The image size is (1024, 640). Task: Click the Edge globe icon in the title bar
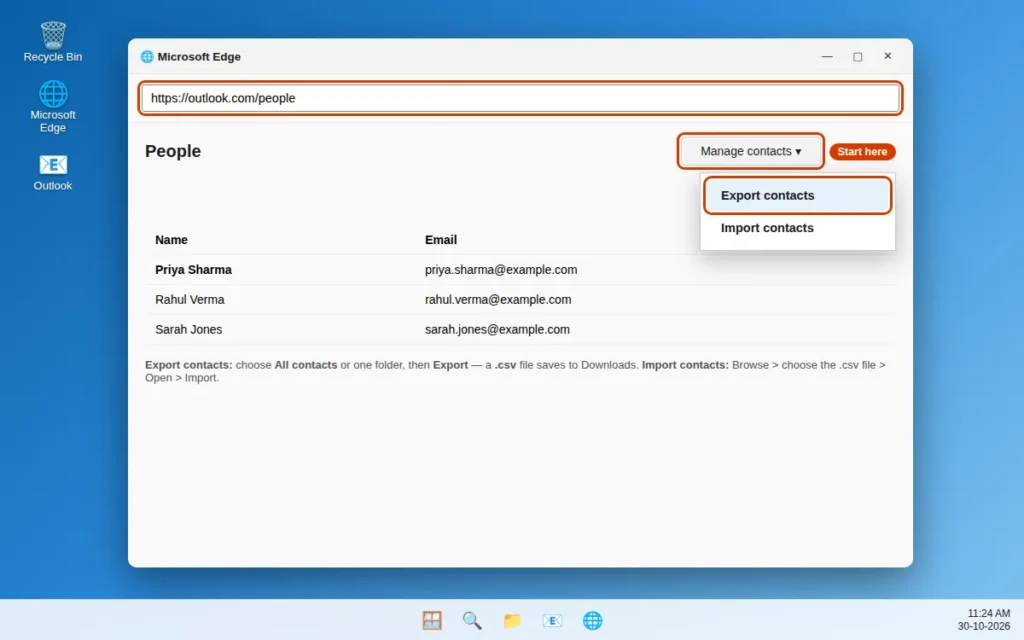[147, 57]
